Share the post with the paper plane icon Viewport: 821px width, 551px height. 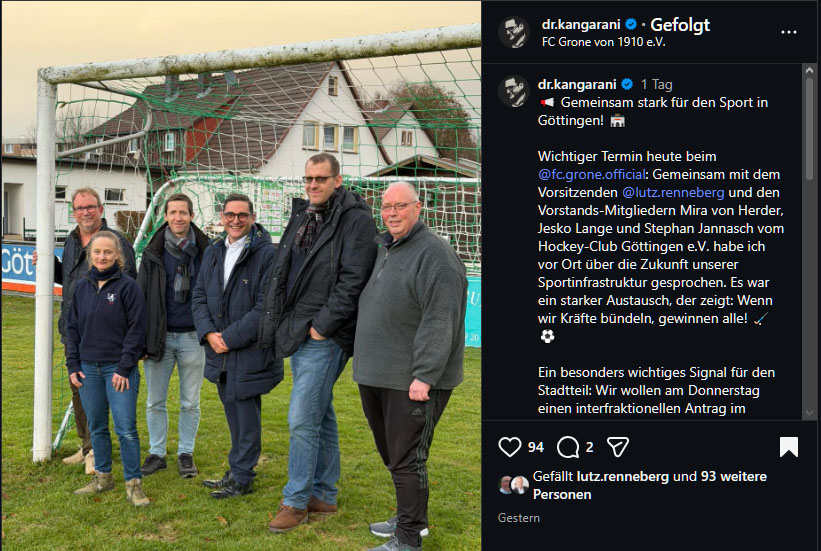pyautogui.click(x=618, y=447)
